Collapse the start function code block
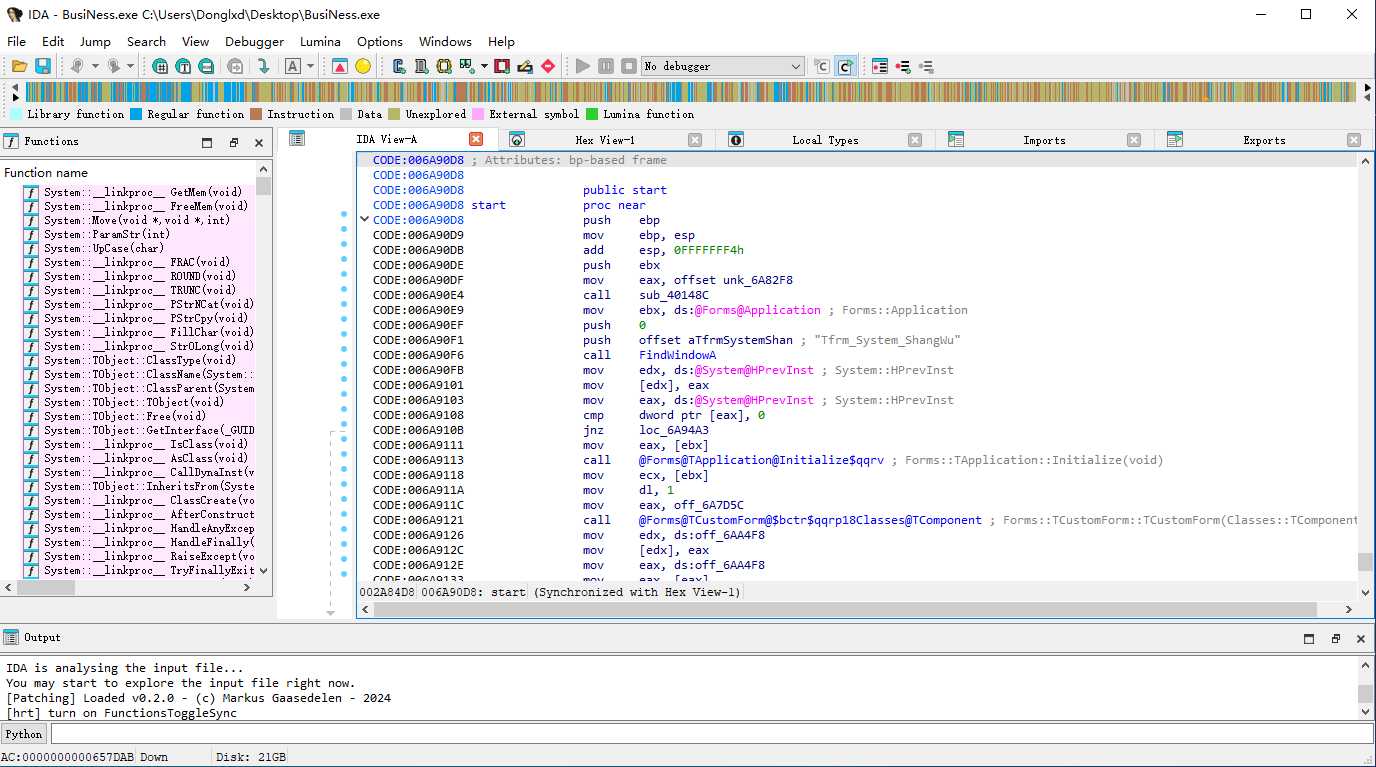The image size is (1376, 767). click(x=364, y=219)
